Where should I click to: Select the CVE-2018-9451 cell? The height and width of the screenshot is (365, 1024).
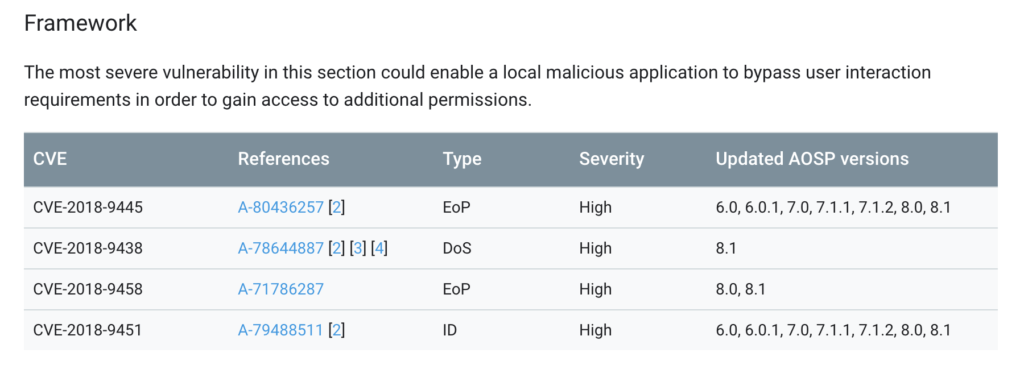88,330
